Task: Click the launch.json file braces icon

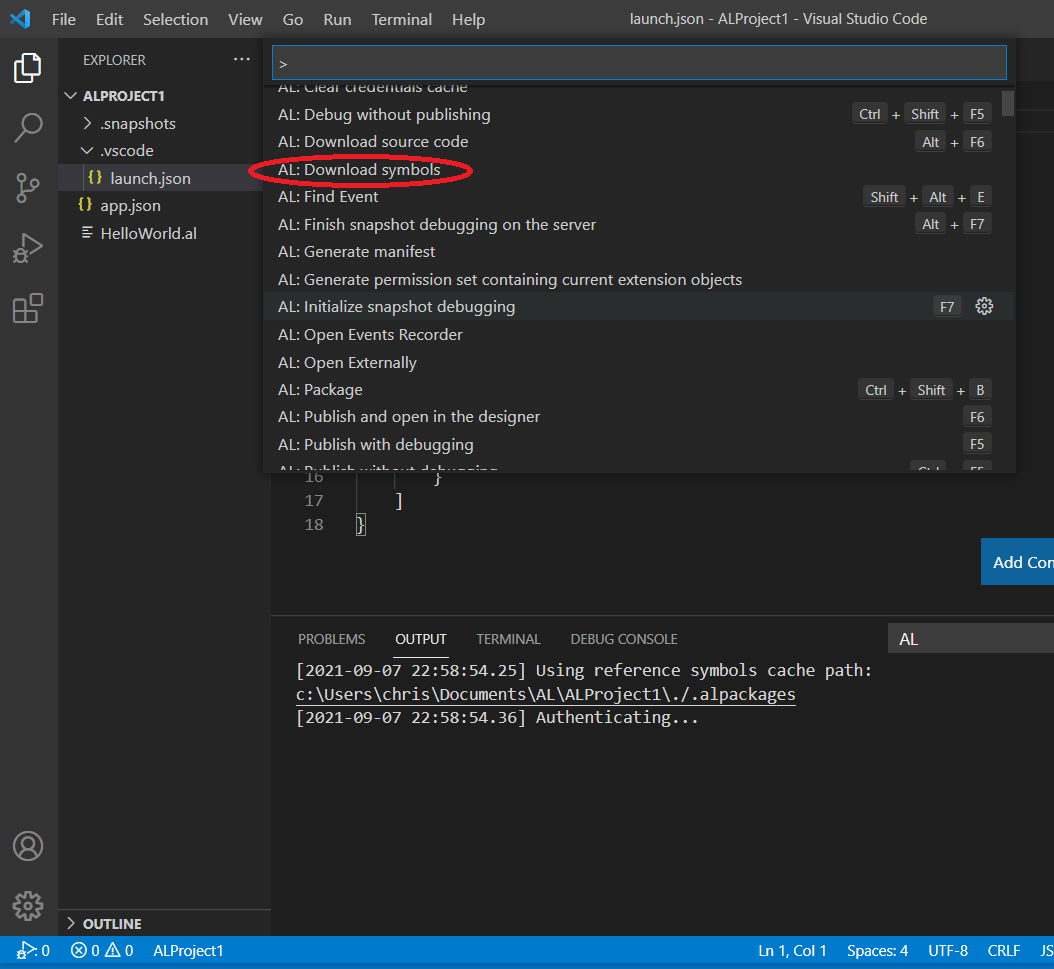Action: pos(95,177)
